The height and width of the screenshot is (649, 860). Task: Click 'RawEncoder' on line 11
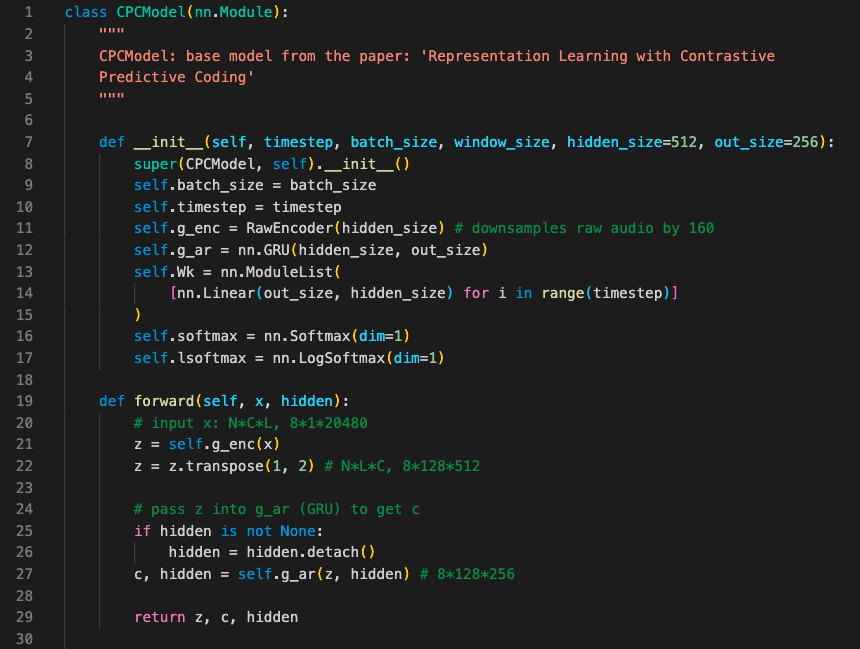(x=290, y=228)
